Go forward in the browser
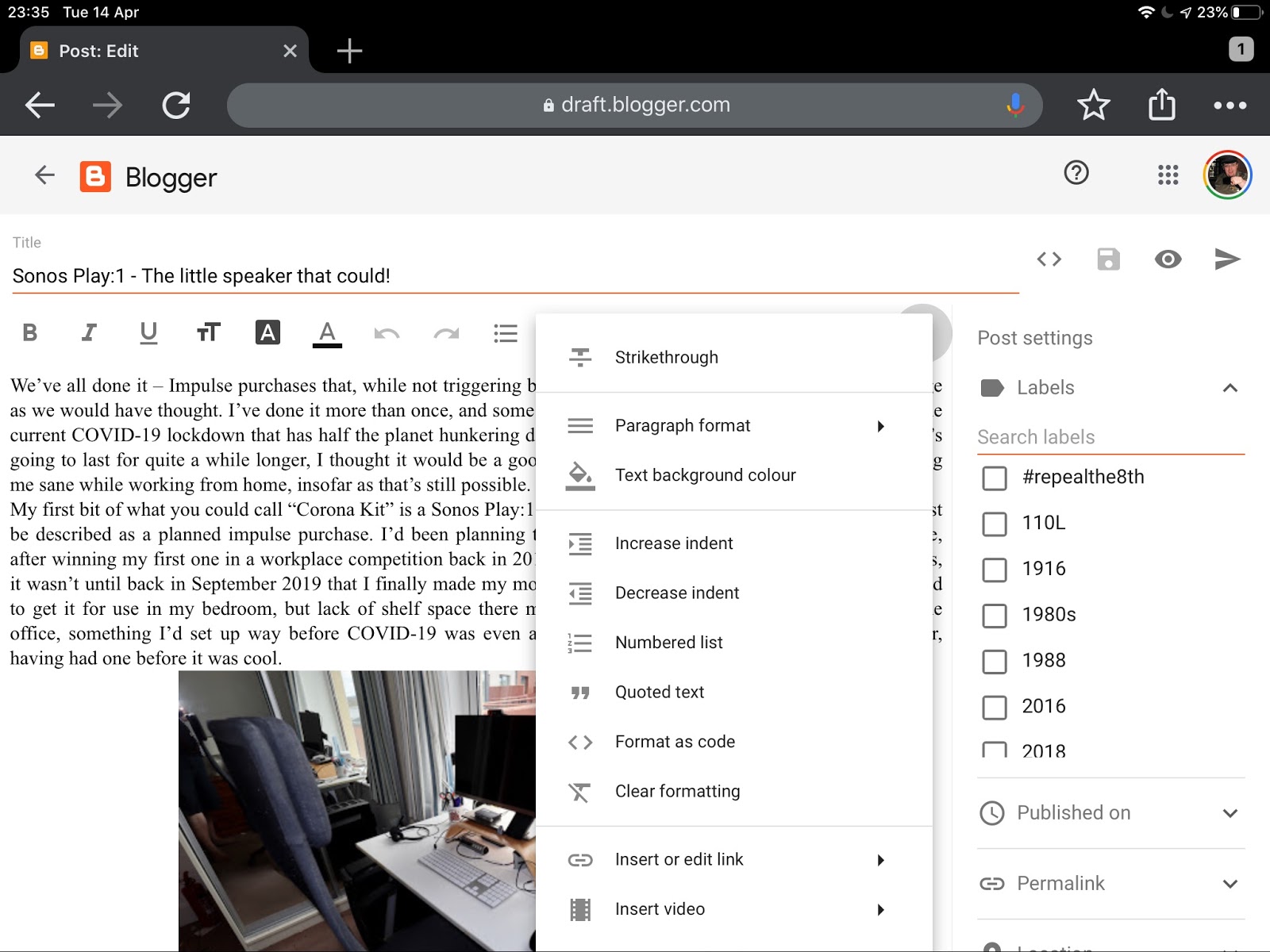1270x952 pixels. coord(107,105)
